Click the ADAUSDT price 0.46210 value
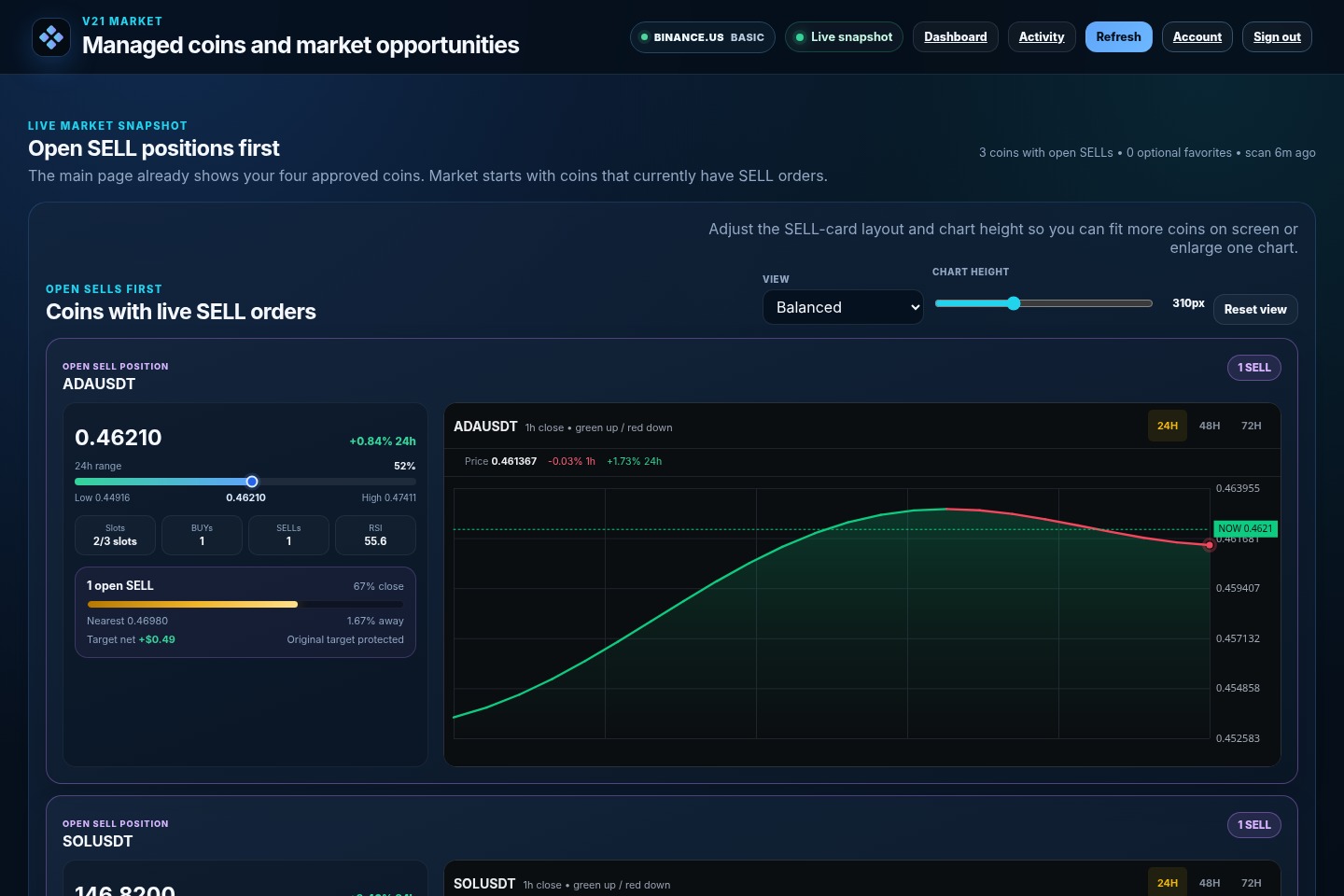This screenshot has width=1344, height=896. click(x=119, y=438)
